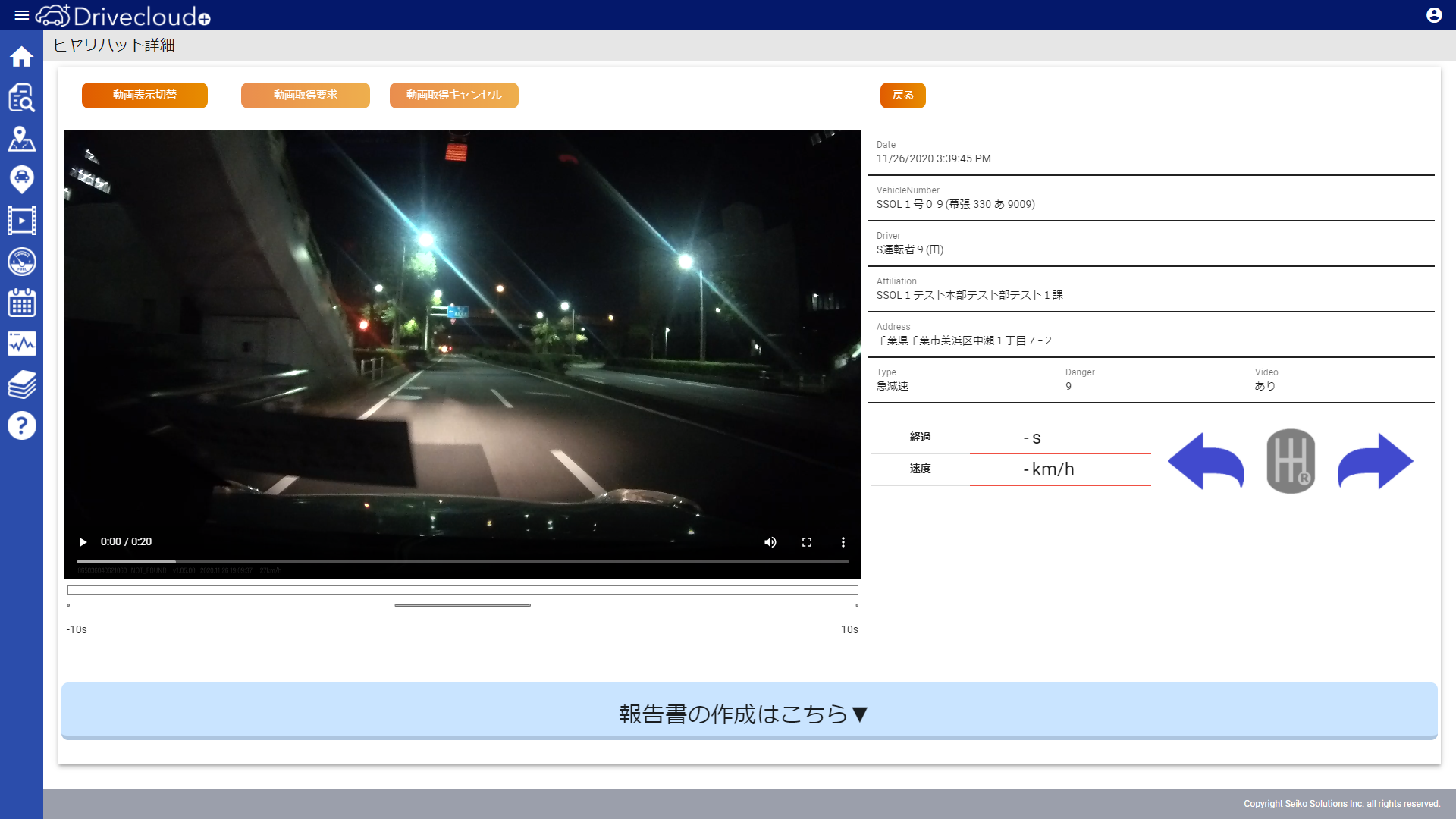1456x819 pixels.
Task: Click the -10s timeline label
Action: 77,629
